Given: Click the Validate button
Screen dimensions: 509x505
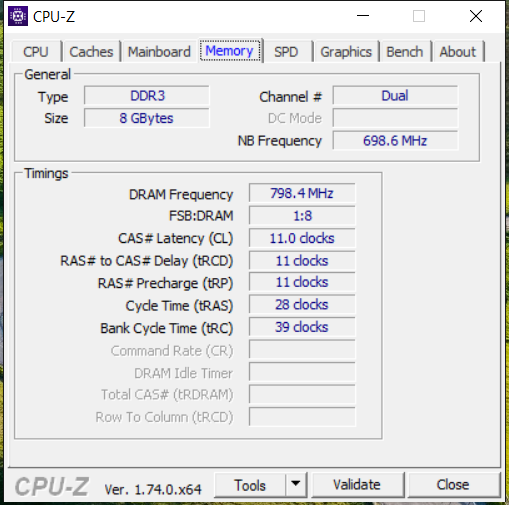Looking at the screenshot, I should [x=357, y=485].
